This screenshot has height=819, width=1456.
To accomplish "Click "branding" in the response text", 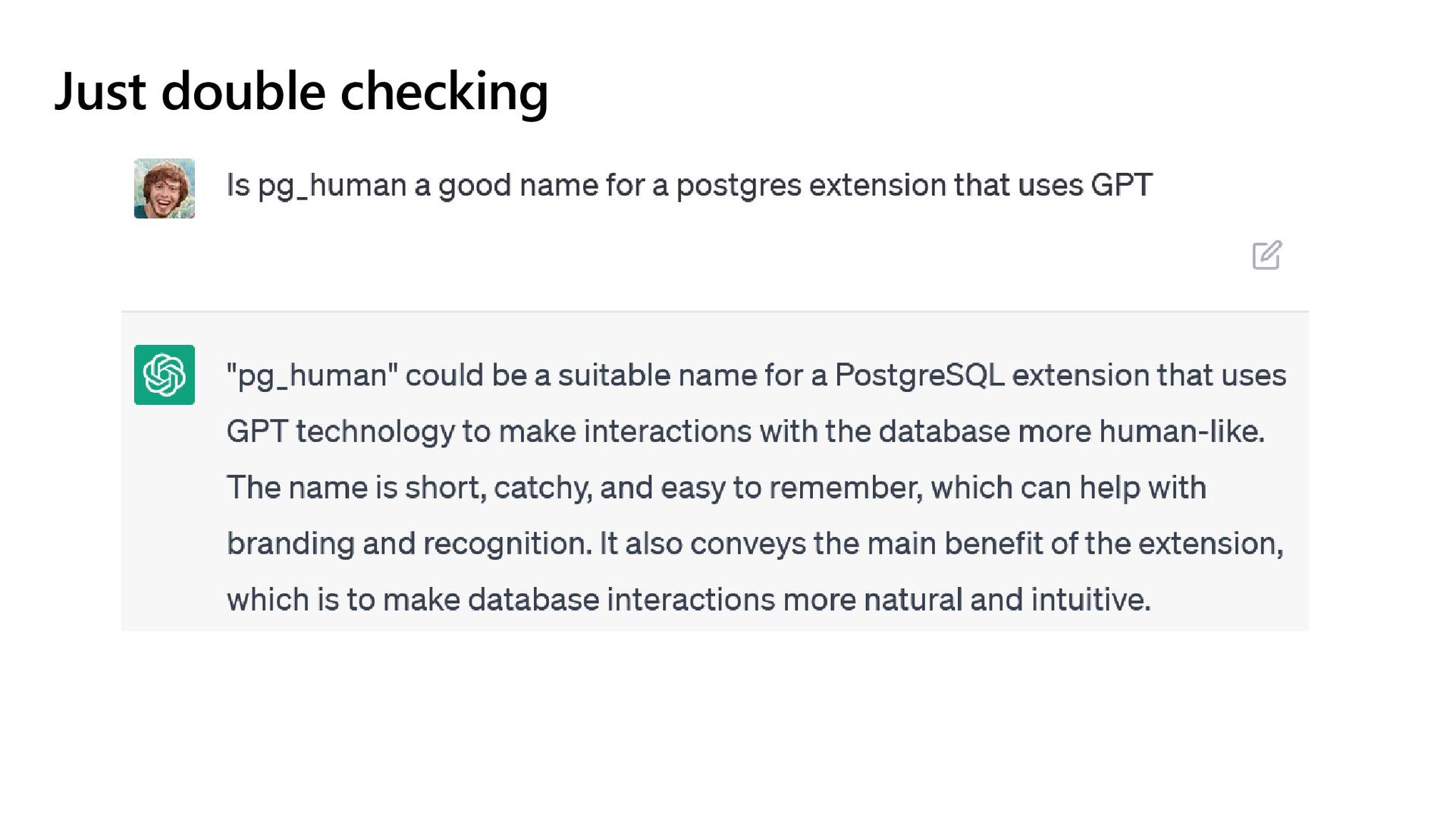I will (x=290, y=544).
